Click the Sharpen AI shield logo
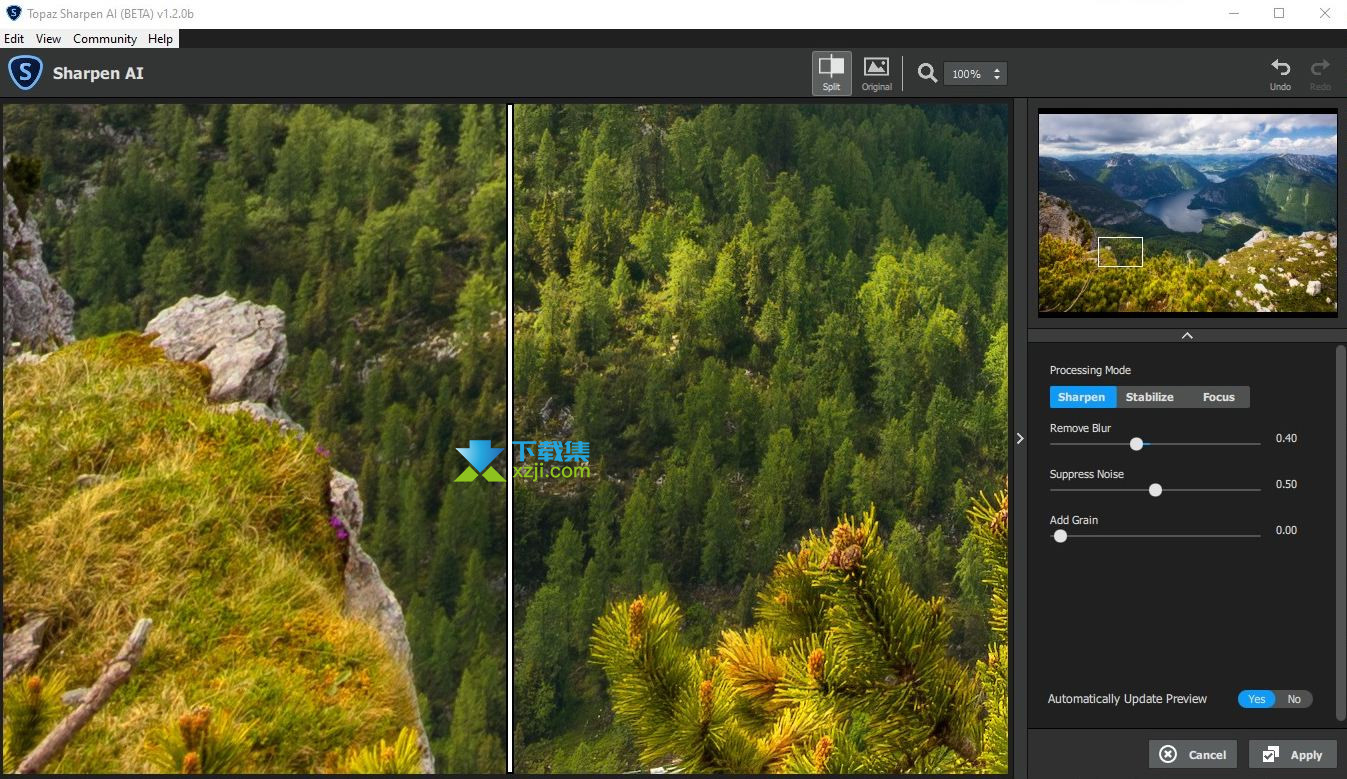This screenshot has height=779, width=1347. point(25,73)
